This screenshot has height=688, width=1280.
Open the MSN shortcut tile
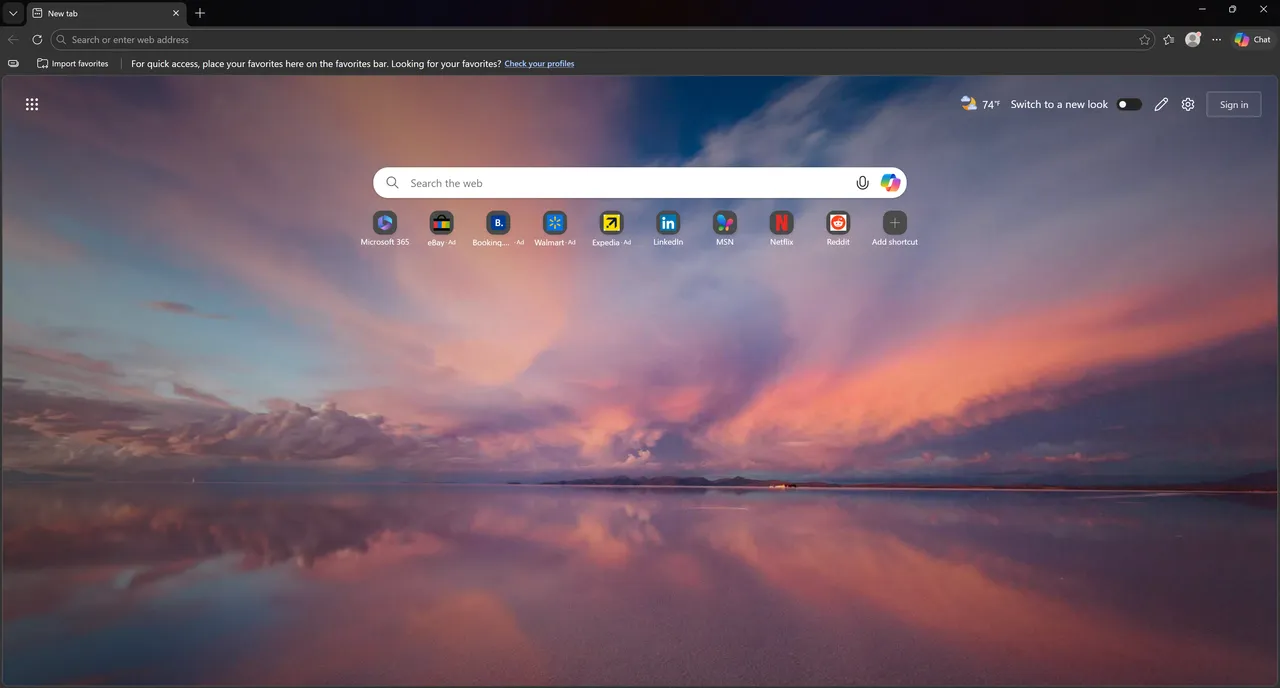click(725, 228)
